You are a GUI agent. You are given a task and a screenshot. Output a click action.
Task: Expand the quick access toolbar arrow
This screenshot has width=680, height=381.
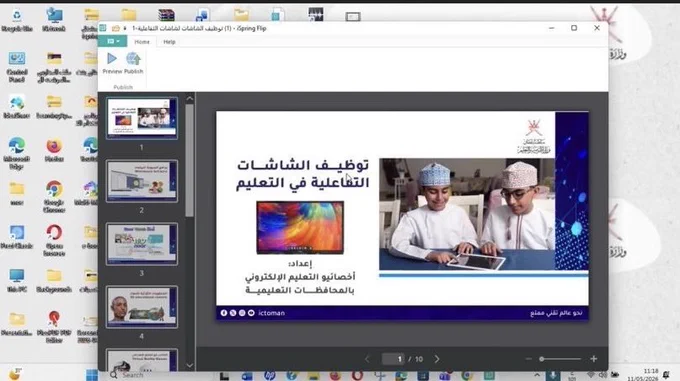[x=125, y=29]
